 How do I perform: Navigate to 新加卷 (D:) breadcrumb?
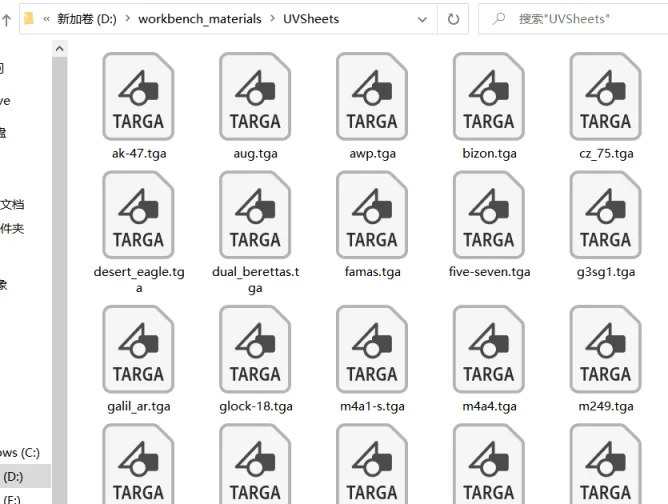tap(87, 19)
